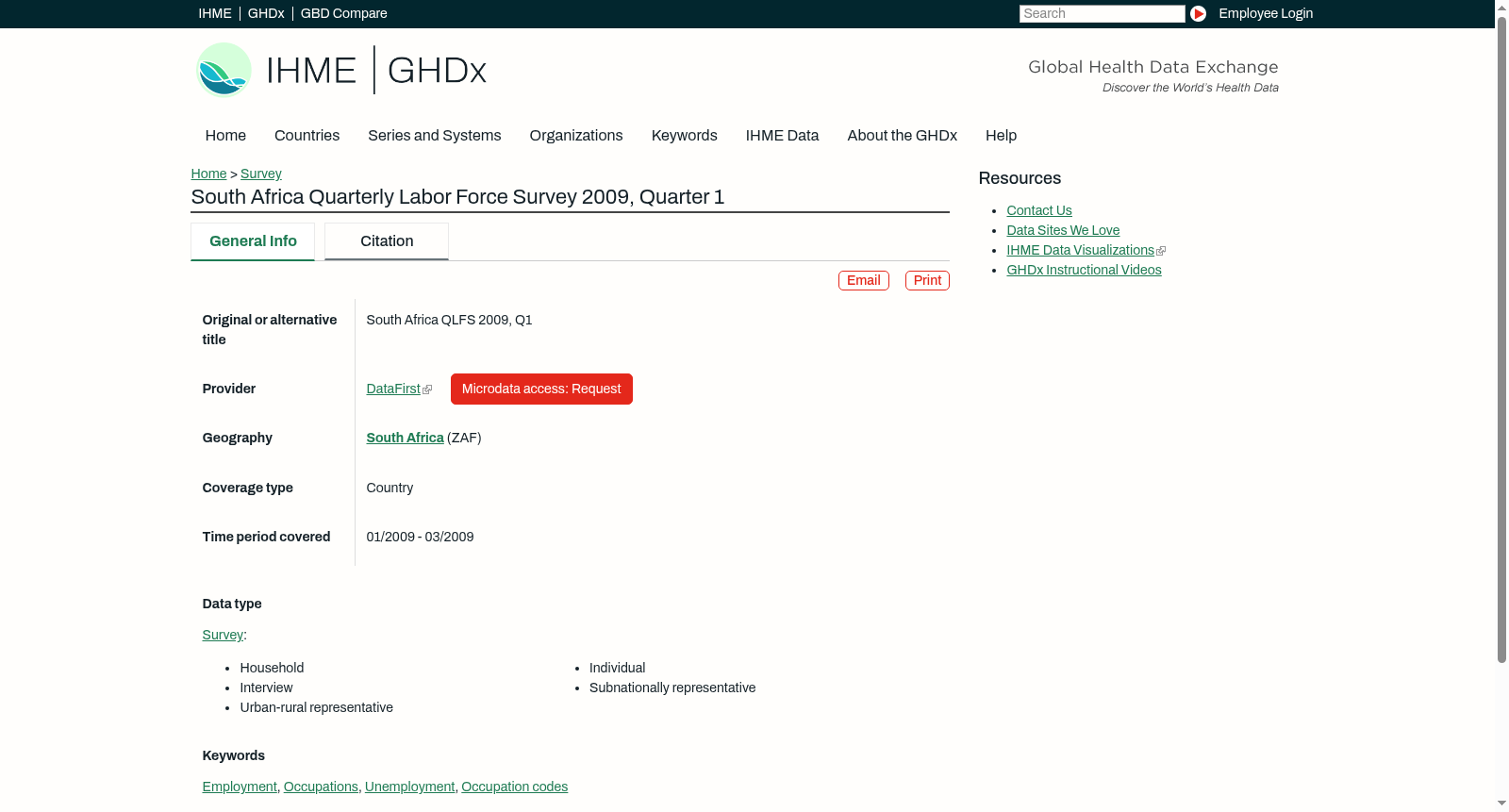1509x812 pixels.
Task: Open the Countries menu item
Action: [x=307, y=136]
